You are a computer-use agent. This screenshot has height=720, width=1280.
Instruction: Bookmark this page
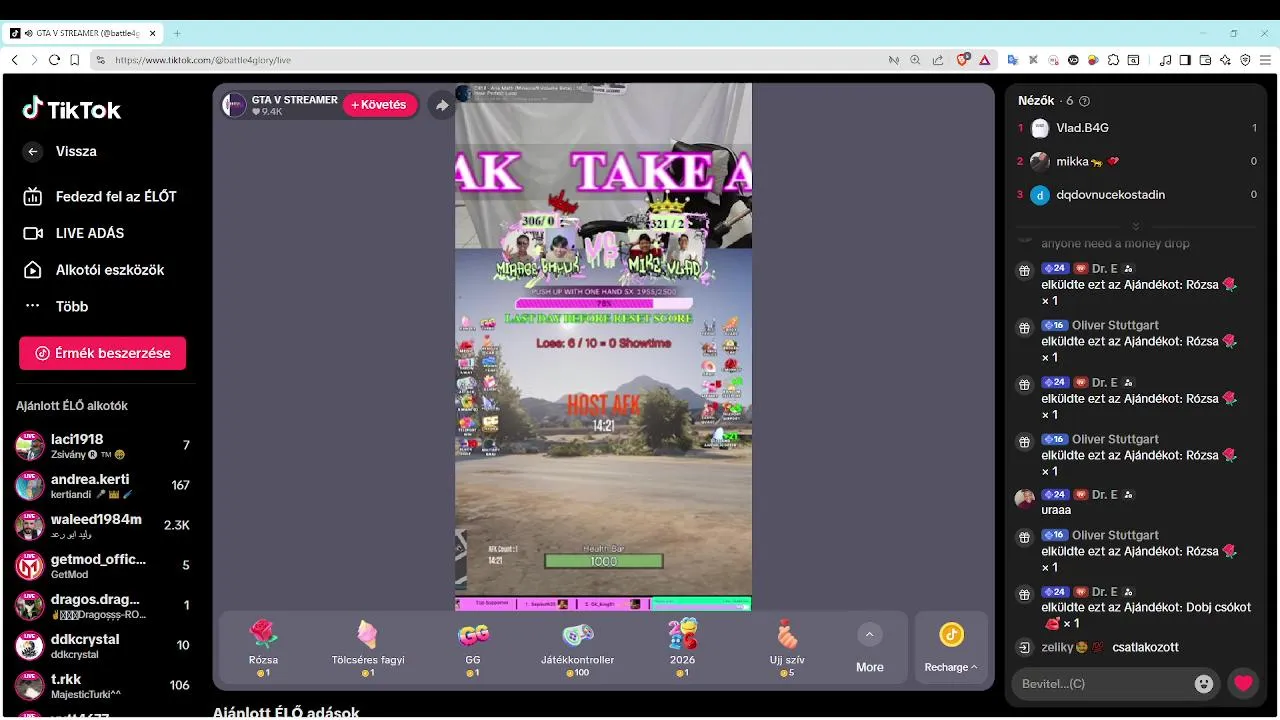pos(75,60)
